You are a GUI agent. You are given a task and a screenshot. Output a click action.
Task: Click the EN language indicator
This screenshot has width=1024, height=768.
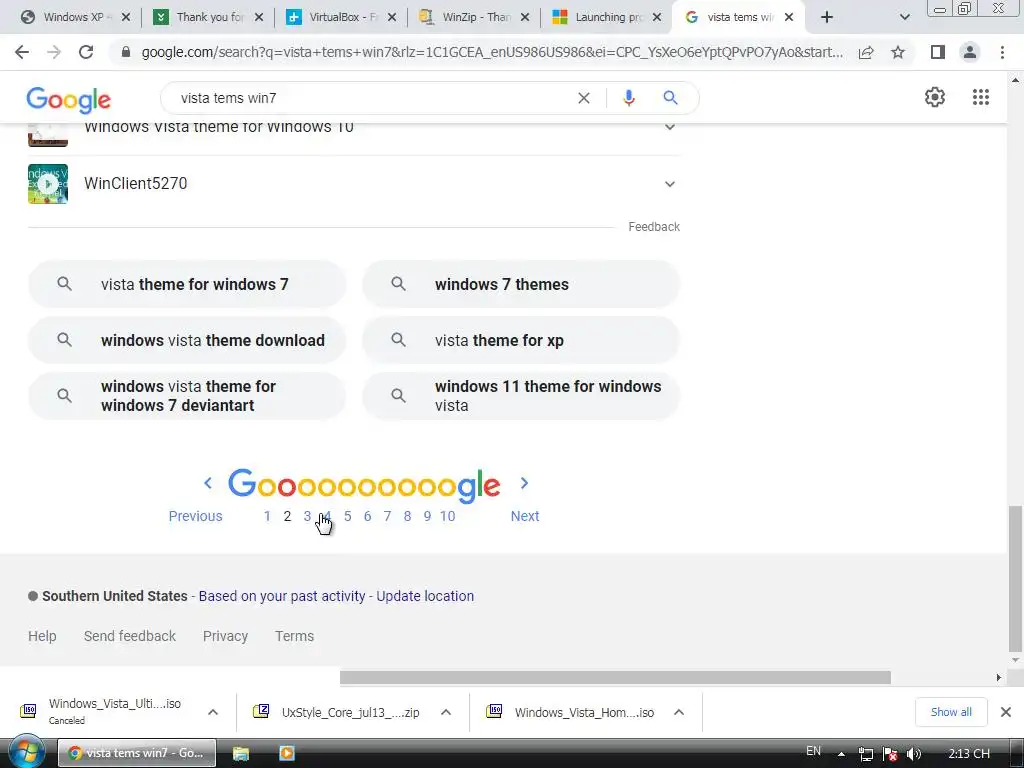tap(813, 751)
